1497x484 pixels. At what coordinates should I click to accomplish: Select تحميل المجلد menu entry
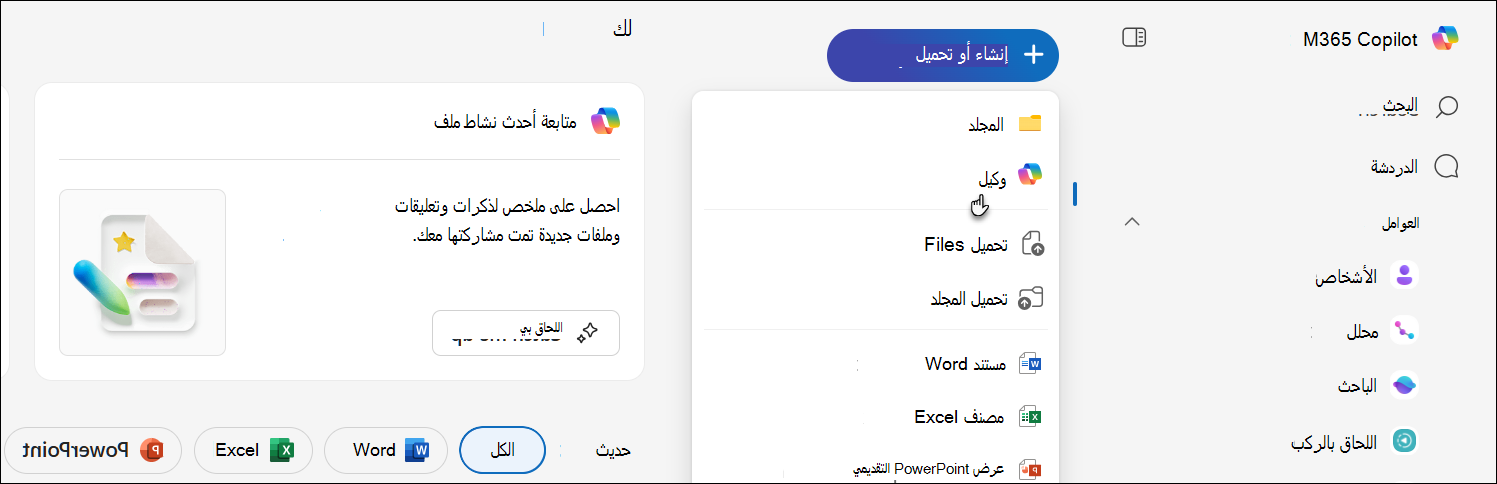(x=875, y=298)
